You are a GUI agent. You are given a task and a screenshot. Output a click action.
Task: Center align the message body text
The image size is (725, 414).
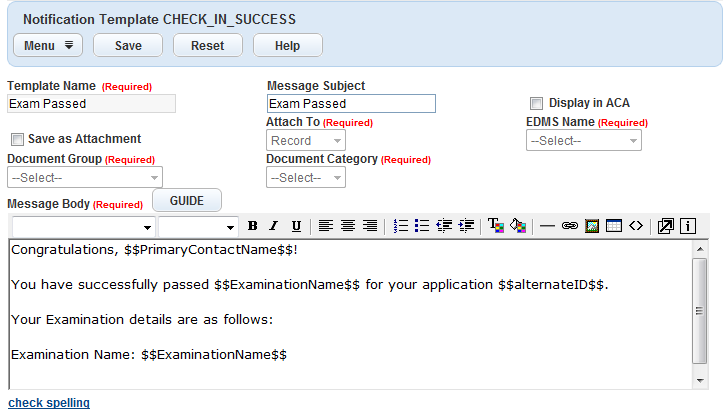pyautogui.click(x=348, y=226)
